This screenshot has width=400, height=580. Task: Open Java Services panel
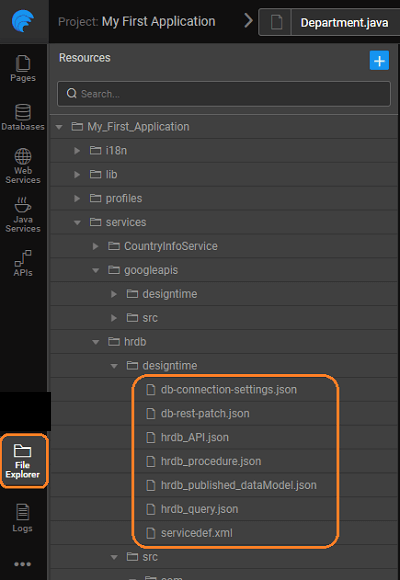click(x=23, y=215)
